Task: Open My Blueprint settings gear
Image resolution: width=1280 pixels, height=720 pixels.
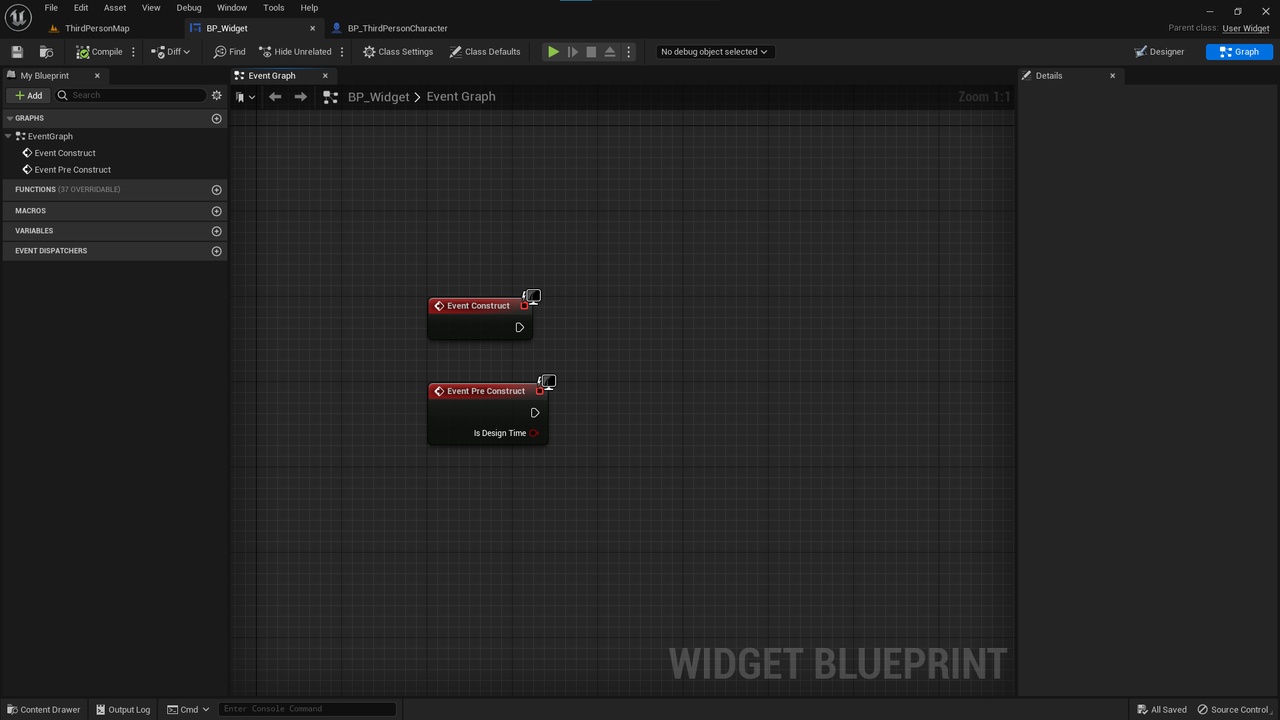Action: (x=216, y=95)
